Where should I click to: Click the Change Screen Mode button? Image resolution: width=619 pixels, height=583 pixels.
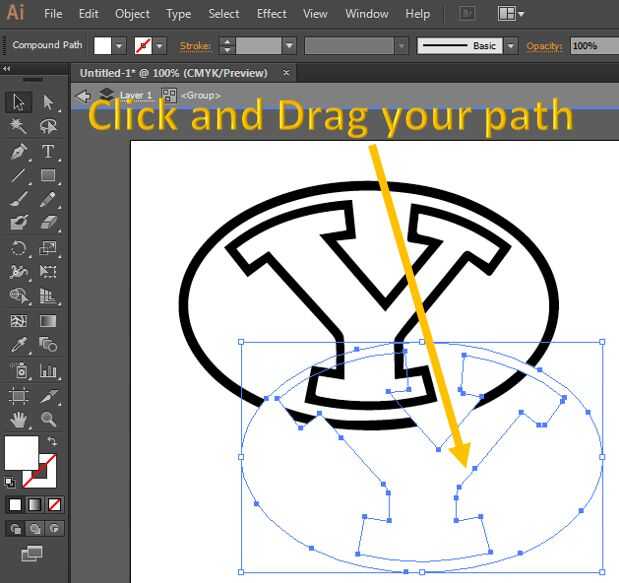pyautogui.click(x=32, y=553)
